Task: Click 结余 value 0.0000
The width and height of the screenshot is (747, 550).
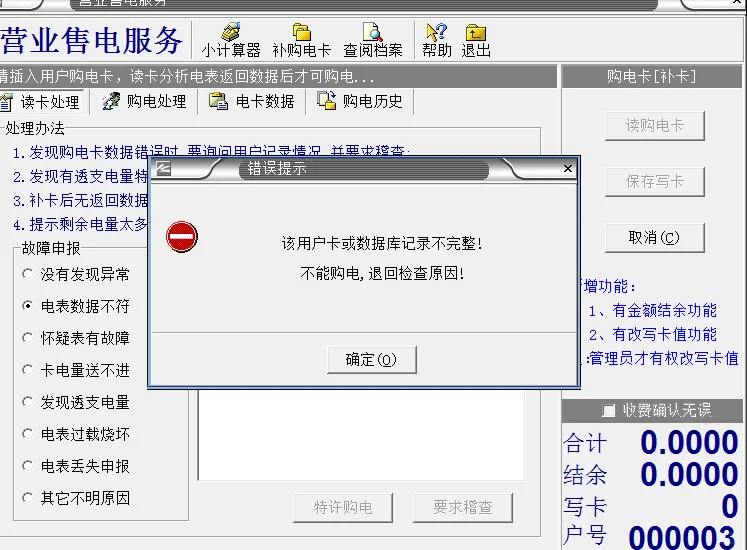Action: click(689, 474)
